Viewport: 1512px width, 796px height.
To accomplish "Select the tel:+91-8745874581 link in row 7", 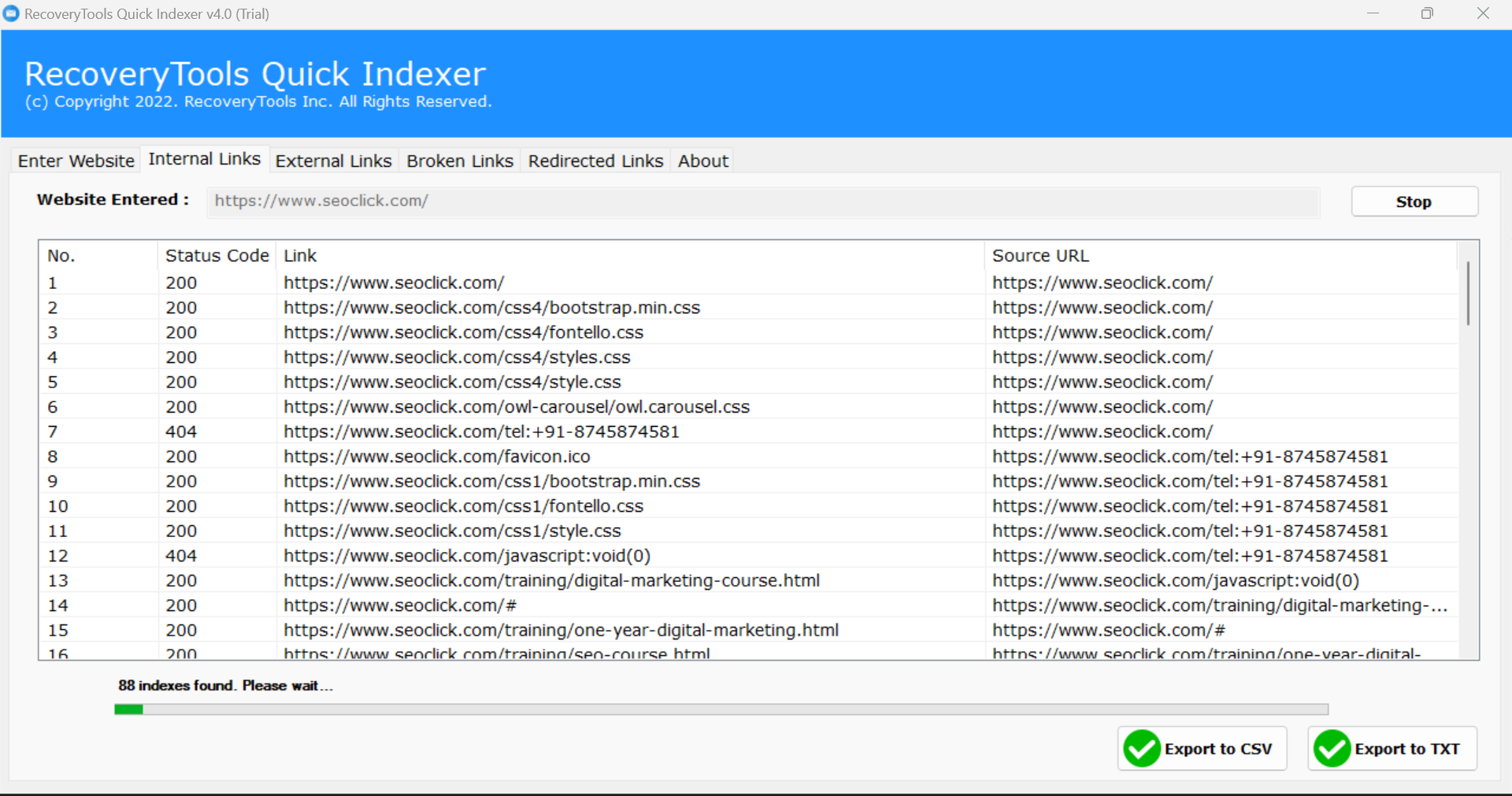I will click(x=481, y=431).
